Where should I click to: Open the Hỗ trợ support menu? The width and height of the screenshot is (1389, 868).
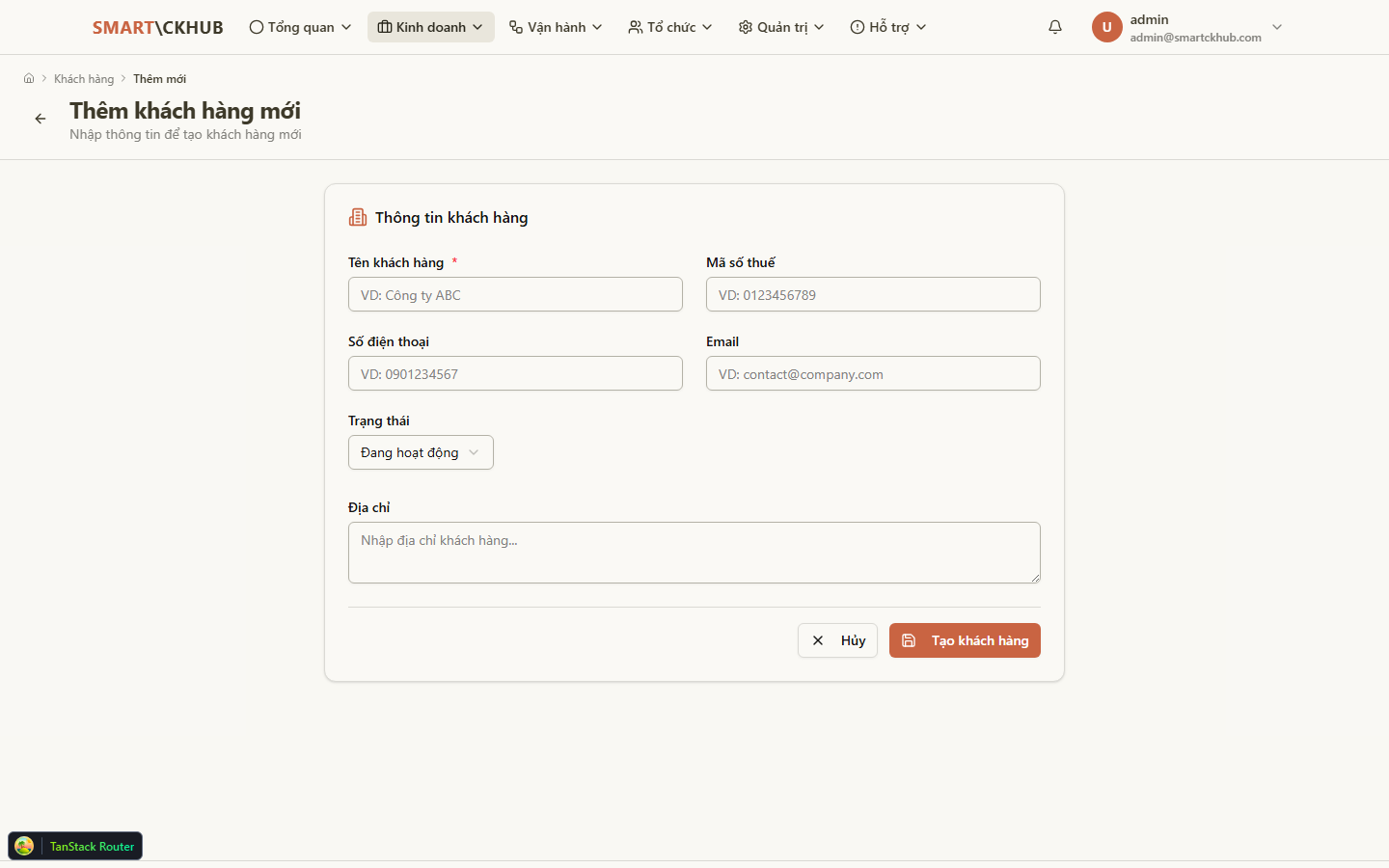click(888, 27)
